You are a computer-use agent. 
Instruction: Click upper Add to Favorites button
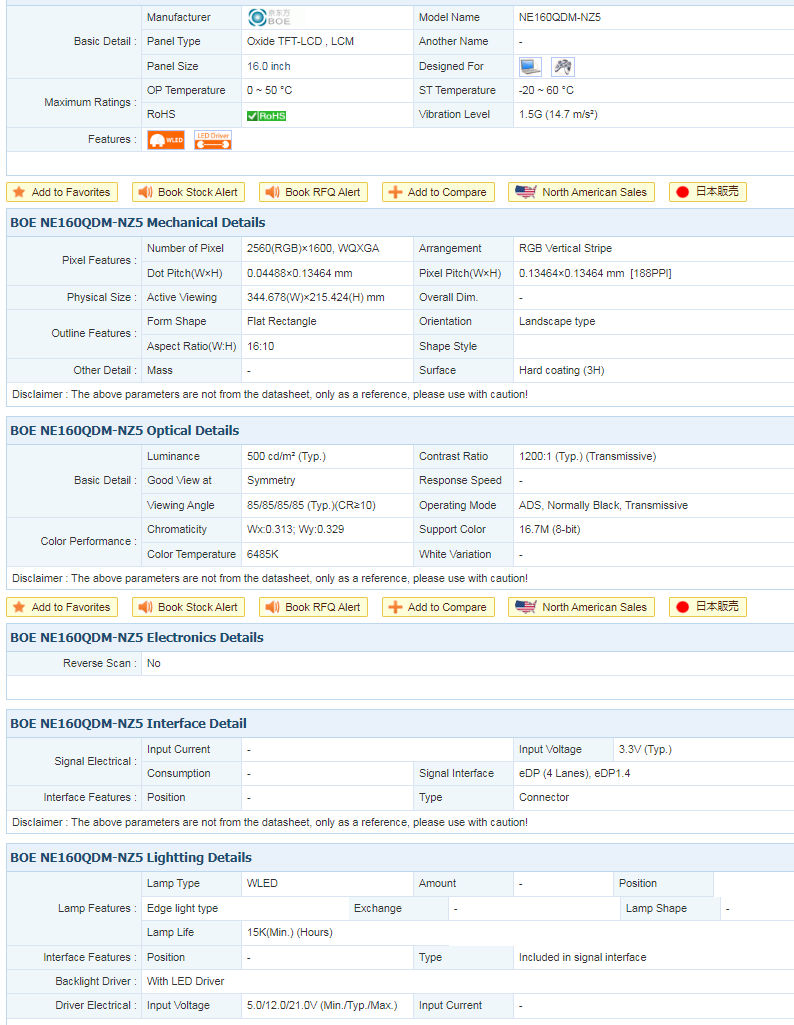click(x=62, y=192)
